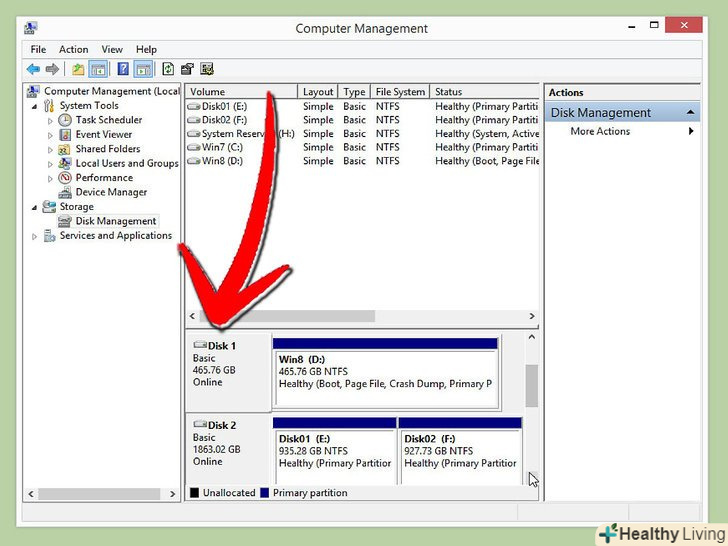The height and width of the screenshot is (546, 728).
Task: Click the Storage icon in the tree
Action: pos(49,206)
